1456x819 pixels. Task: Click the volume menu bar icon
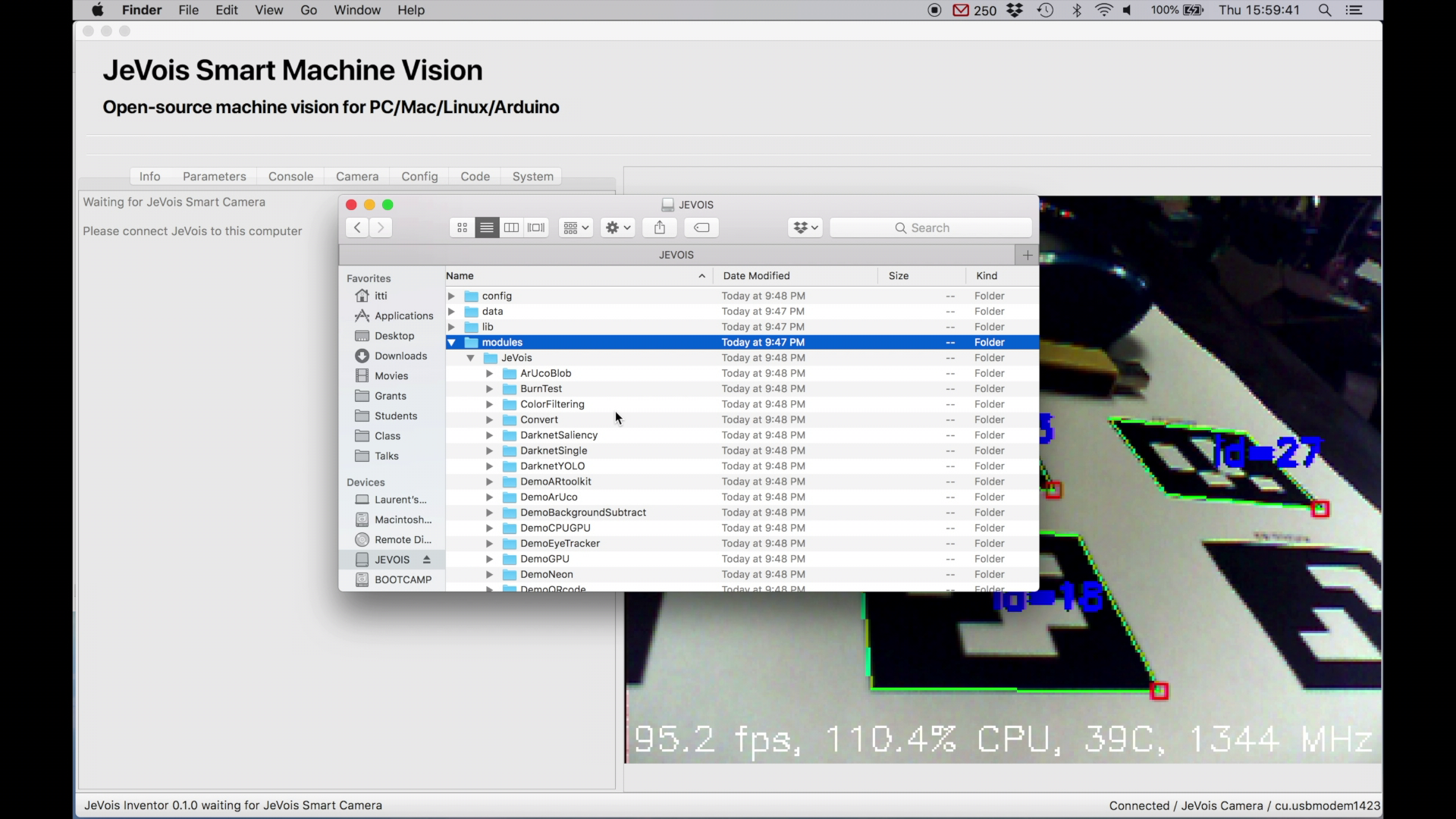pyautogui.click(x=1128, y=10)
